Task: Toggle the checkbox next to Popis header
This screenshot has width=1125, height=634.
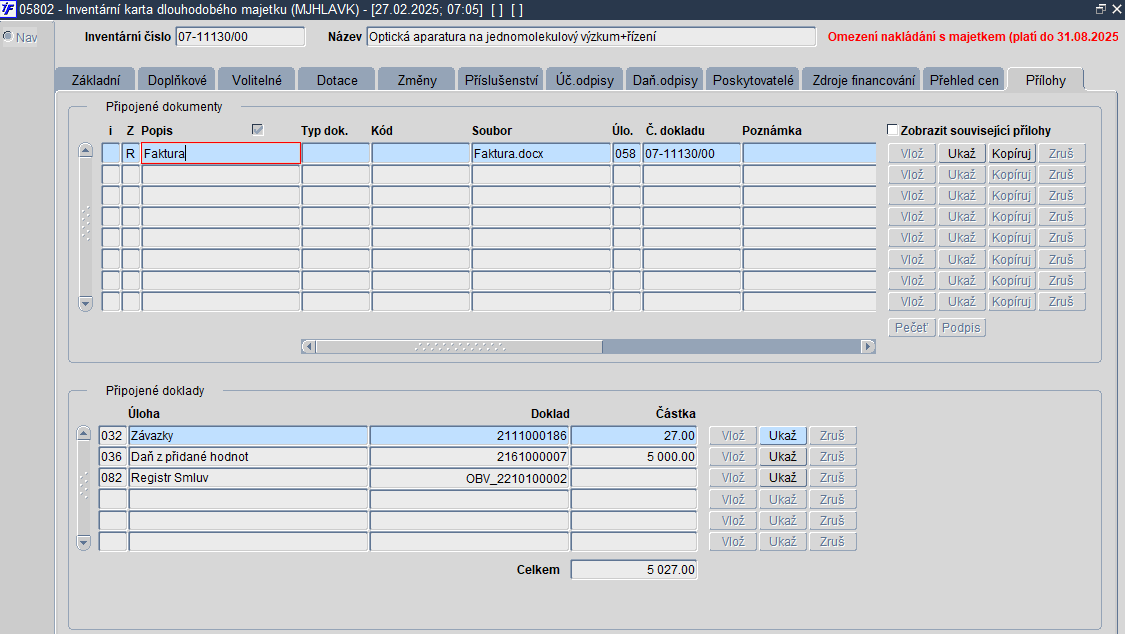Action: coord(258,130)
